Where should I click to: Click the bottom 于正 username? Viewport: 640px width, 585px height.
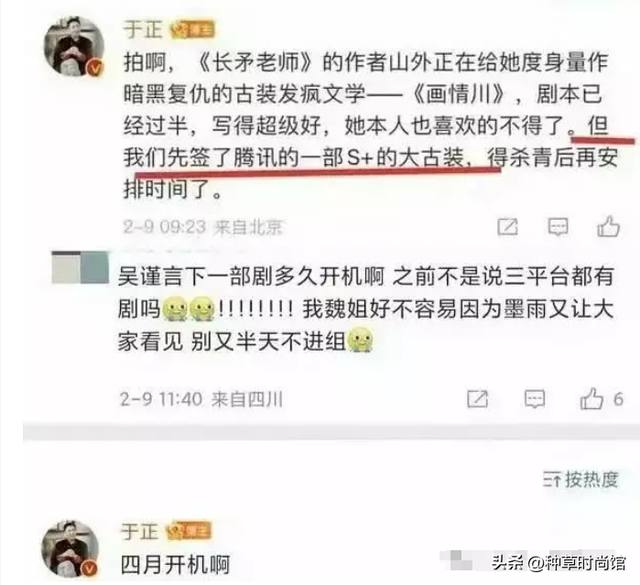click(140, 532)
